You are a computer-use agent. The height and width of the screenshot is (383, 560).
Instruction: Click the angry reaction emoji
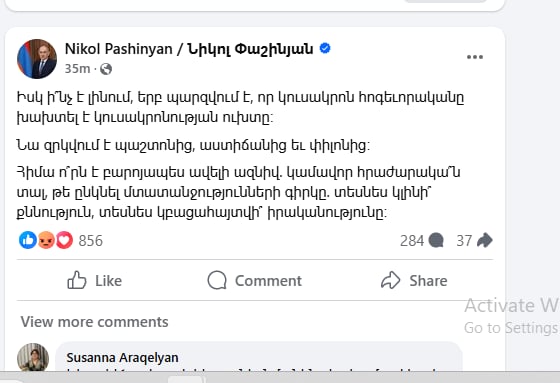[x=46, y=240]
